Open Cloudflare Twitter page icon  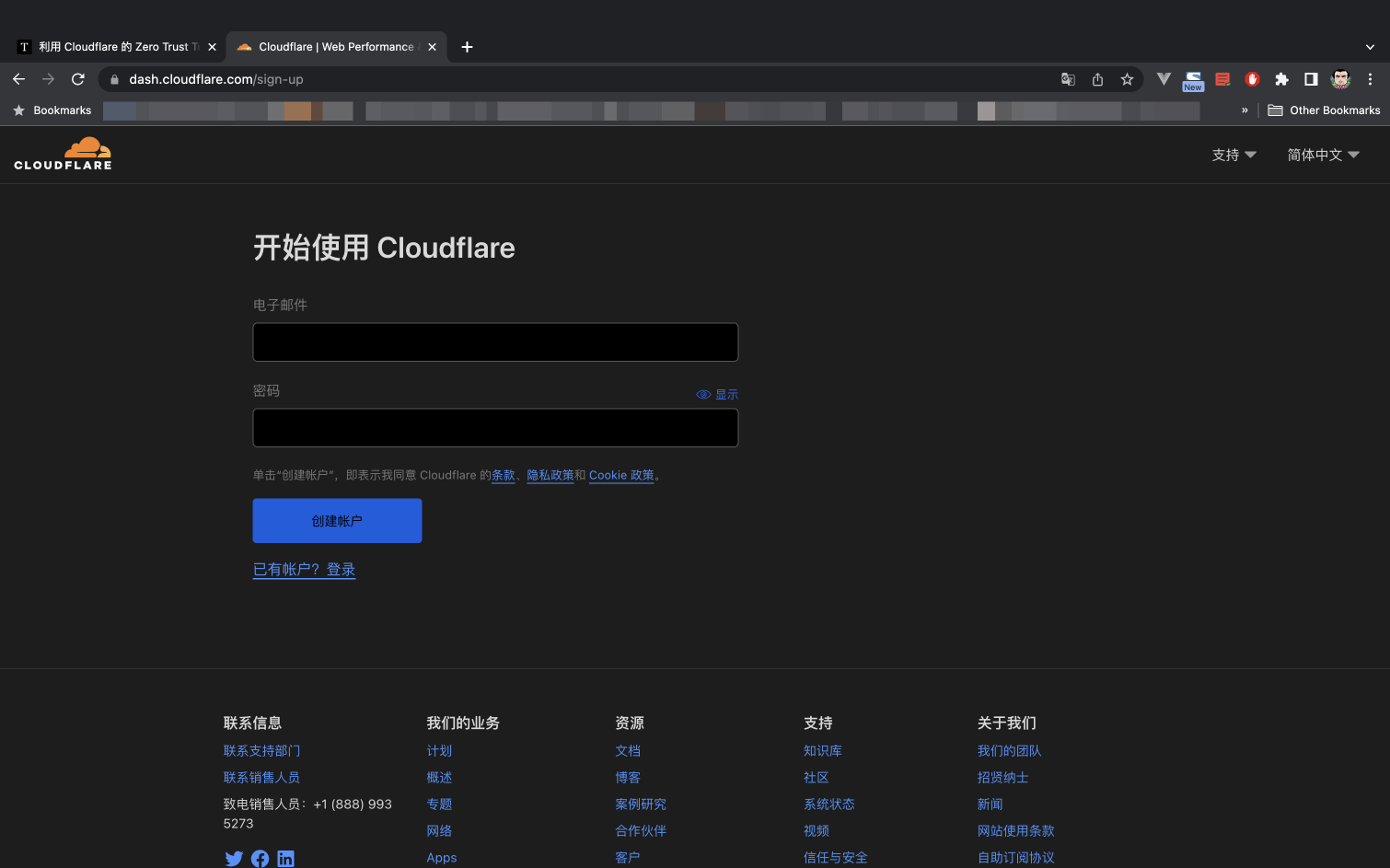point(234,859)
